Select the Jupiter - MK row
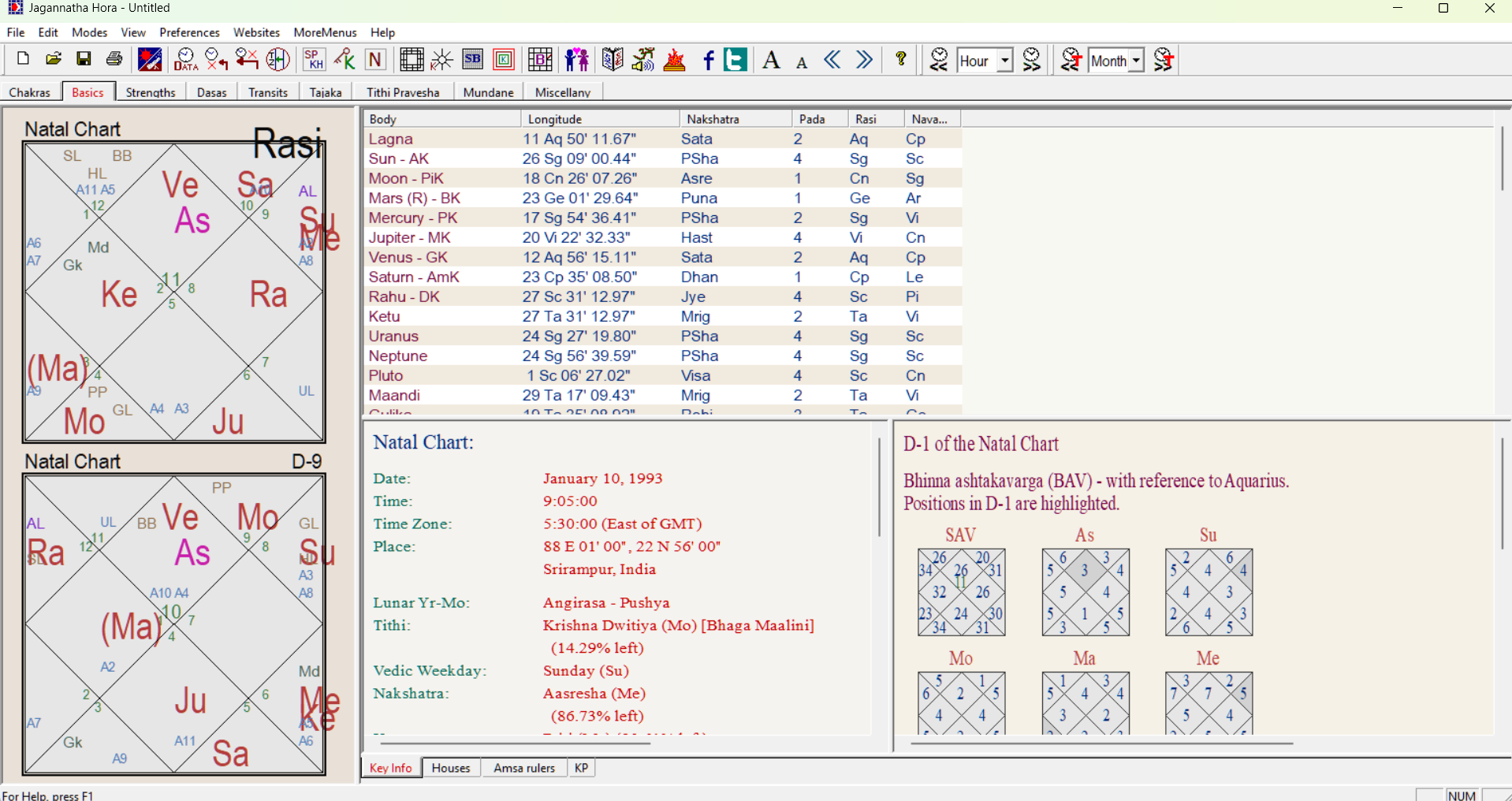 point(663,238)
